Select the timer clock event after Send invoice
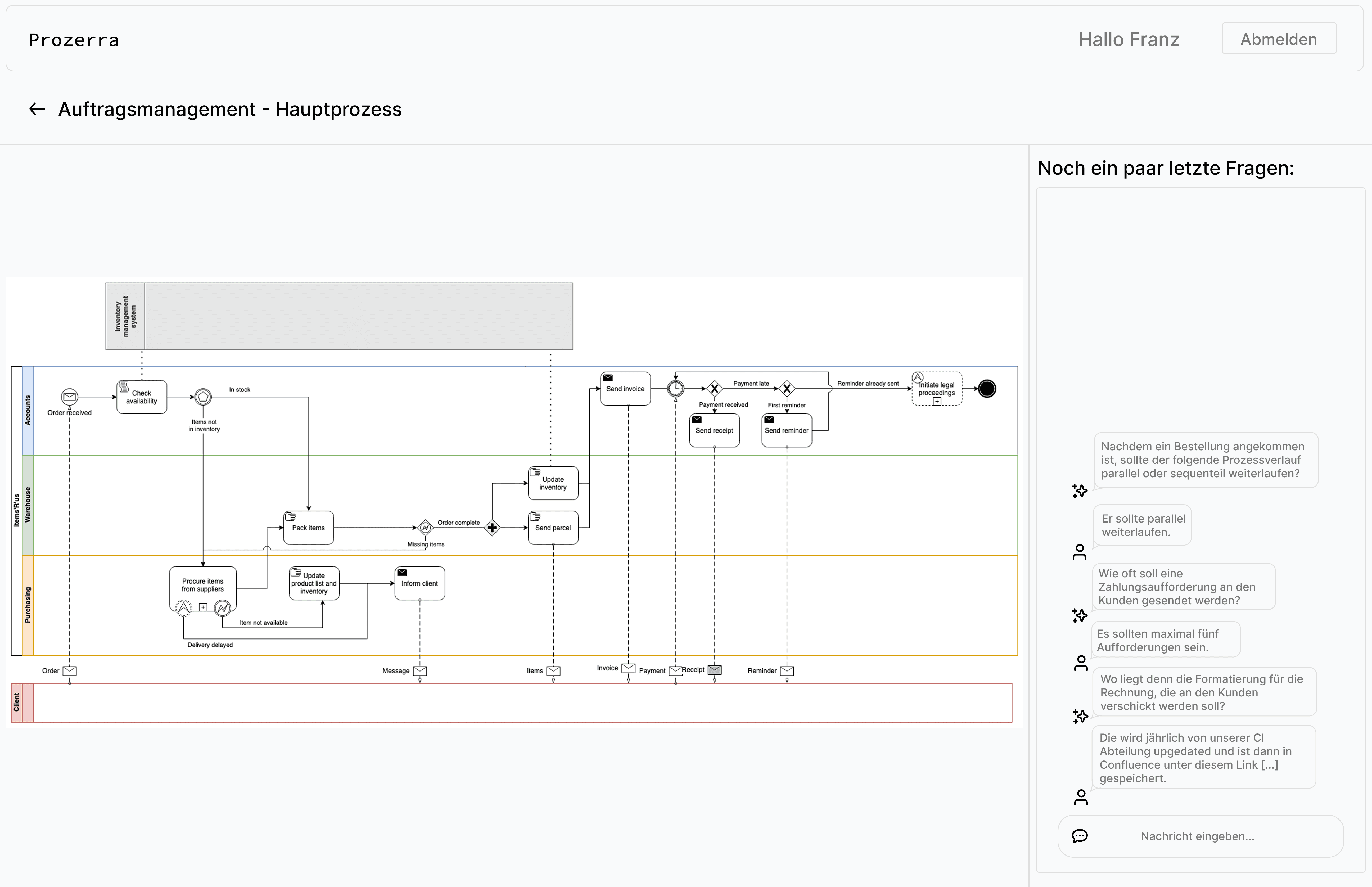This screenshot has height=887, width=1372. (675, 389)
